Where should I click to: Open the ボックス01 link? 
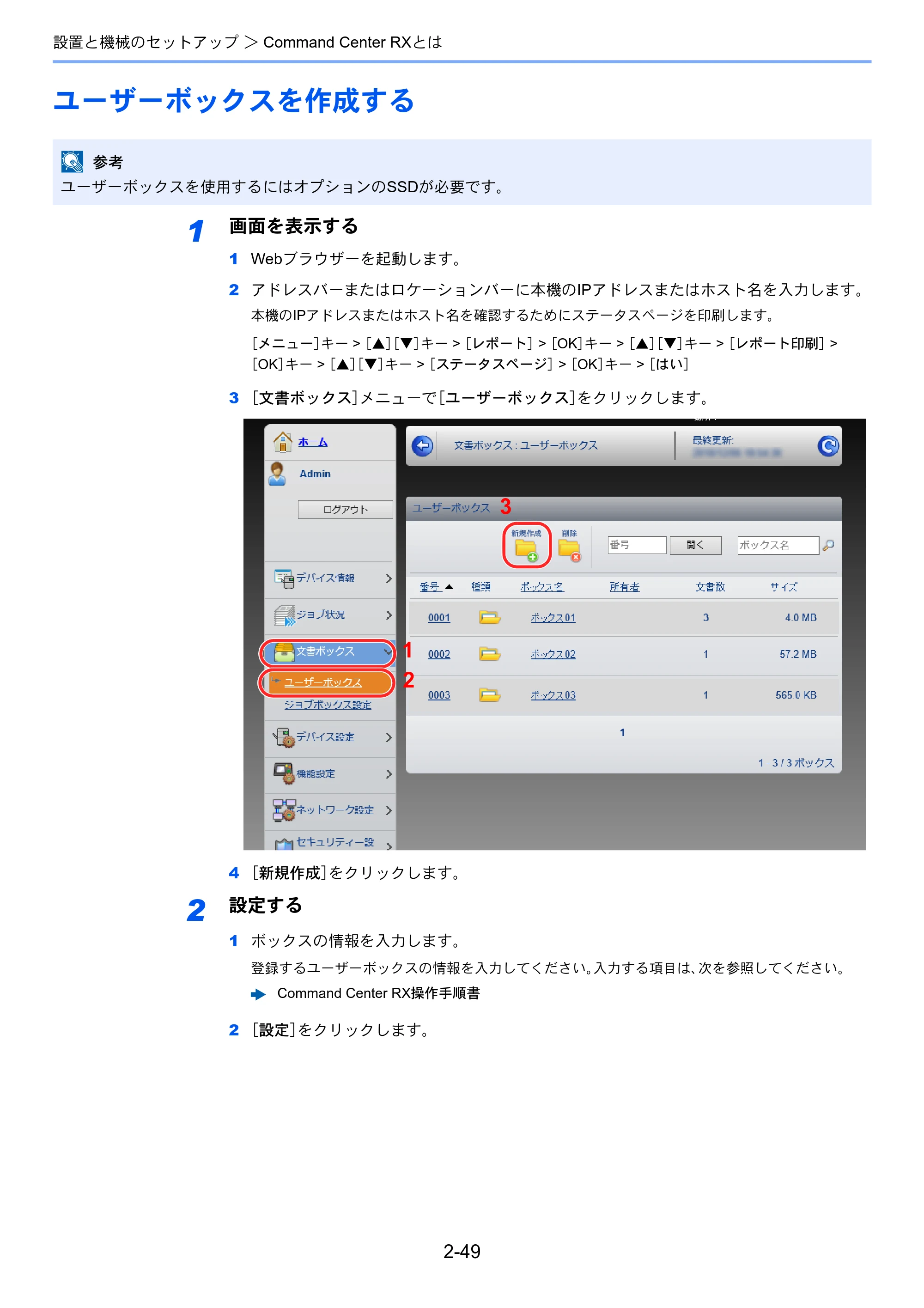tap(553, 618)
